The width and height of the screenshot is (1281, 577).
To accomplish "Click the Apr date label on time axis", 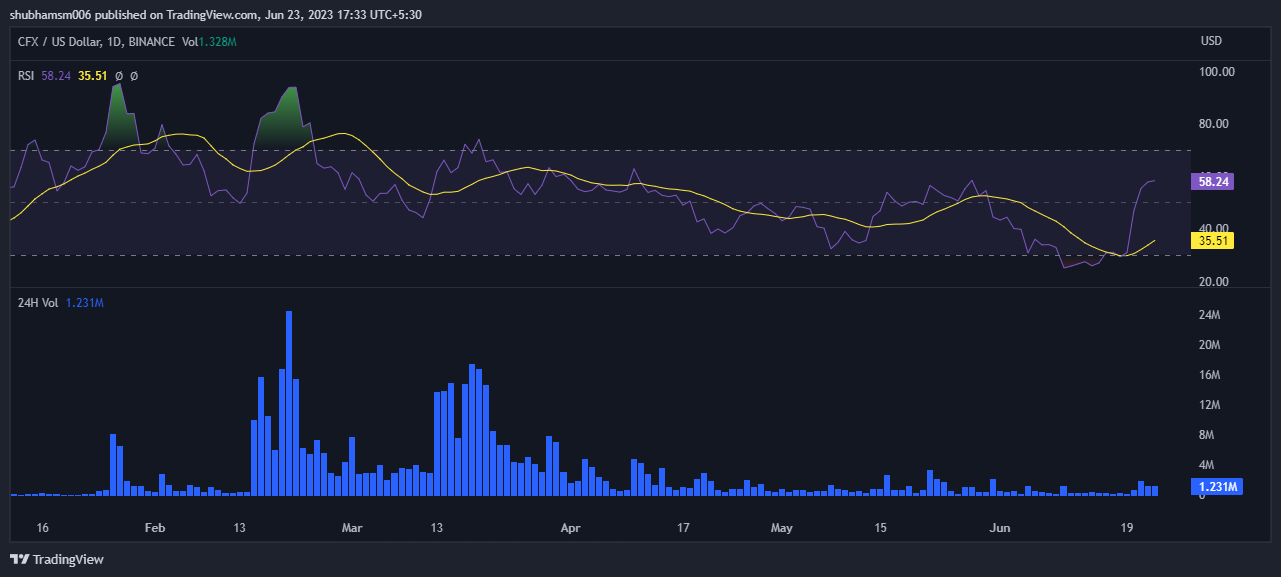I will 570,527.
